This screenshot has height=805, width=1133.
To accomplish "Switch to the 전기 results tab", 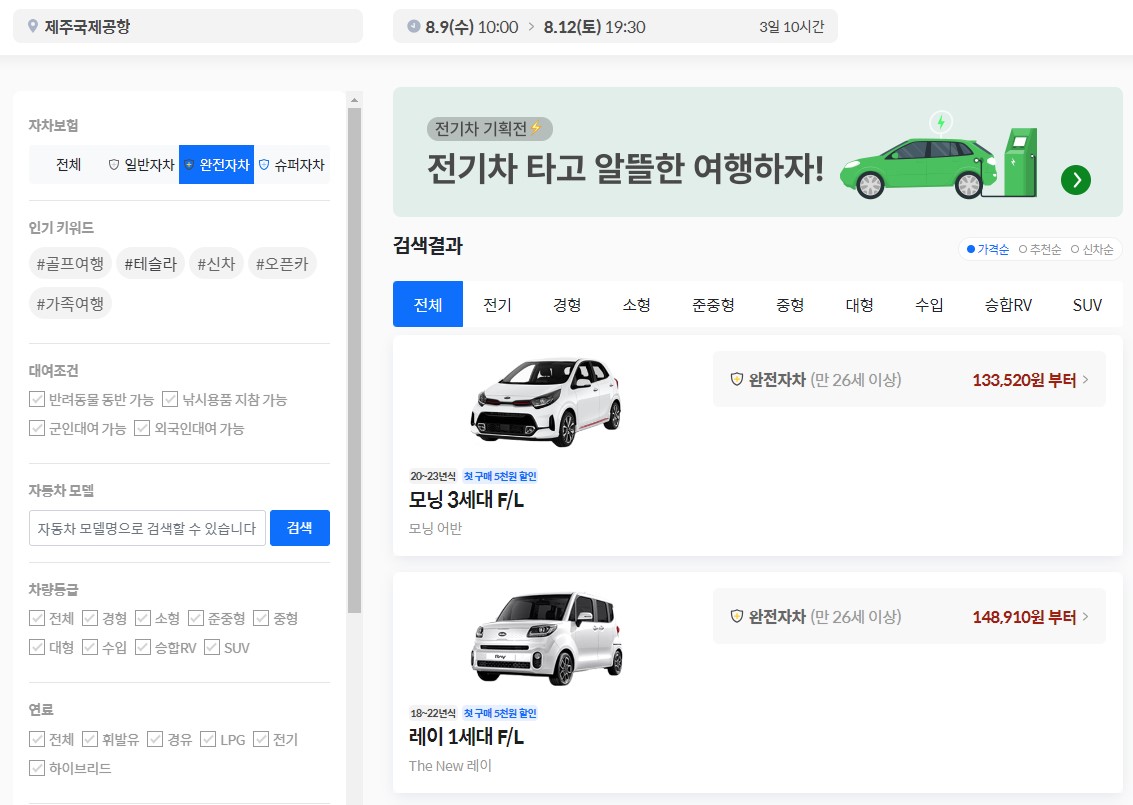I will click(x=497, y=304).
